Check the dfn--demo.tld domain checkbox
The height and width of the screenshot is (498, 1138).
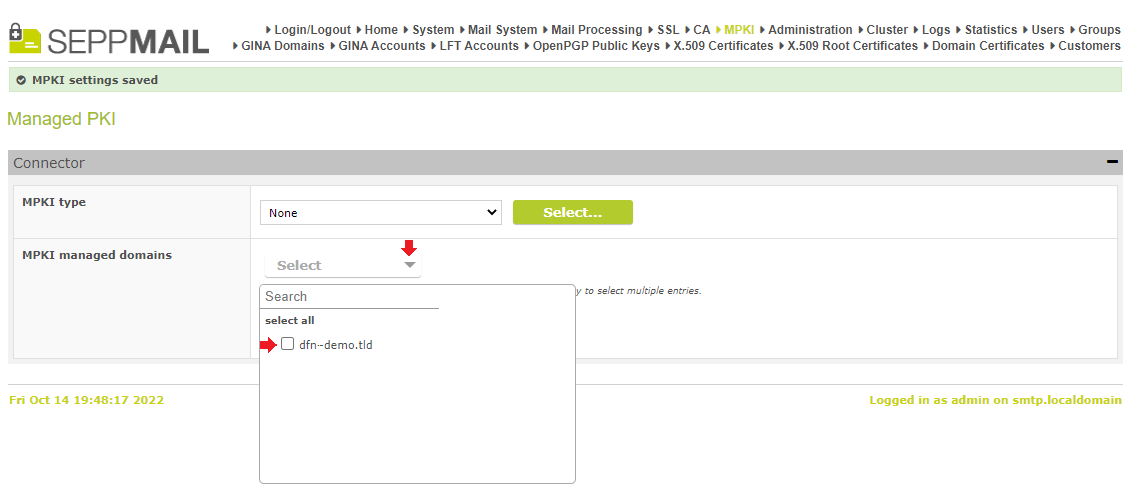pos(287,344)
